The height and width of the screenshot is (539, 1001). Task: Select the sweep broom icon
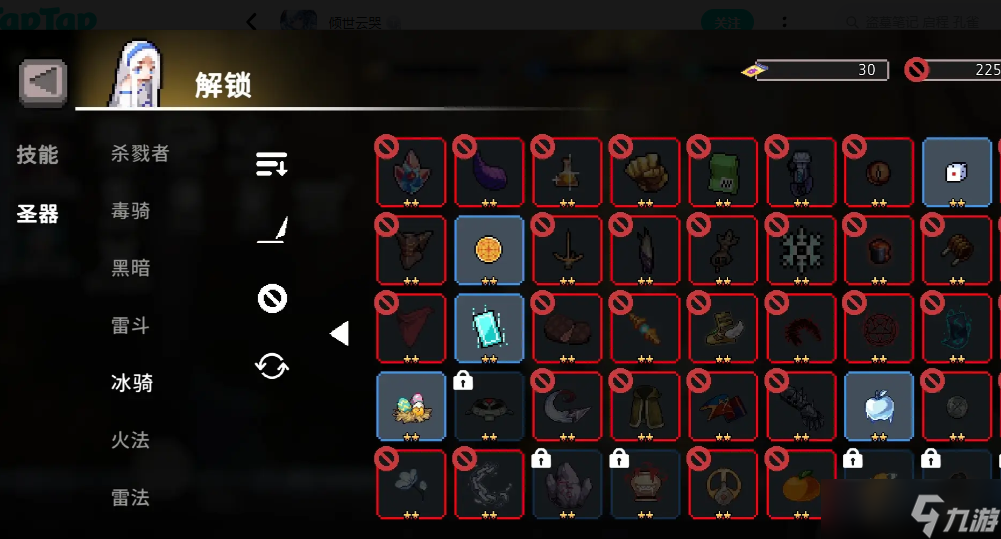(273, 230)
